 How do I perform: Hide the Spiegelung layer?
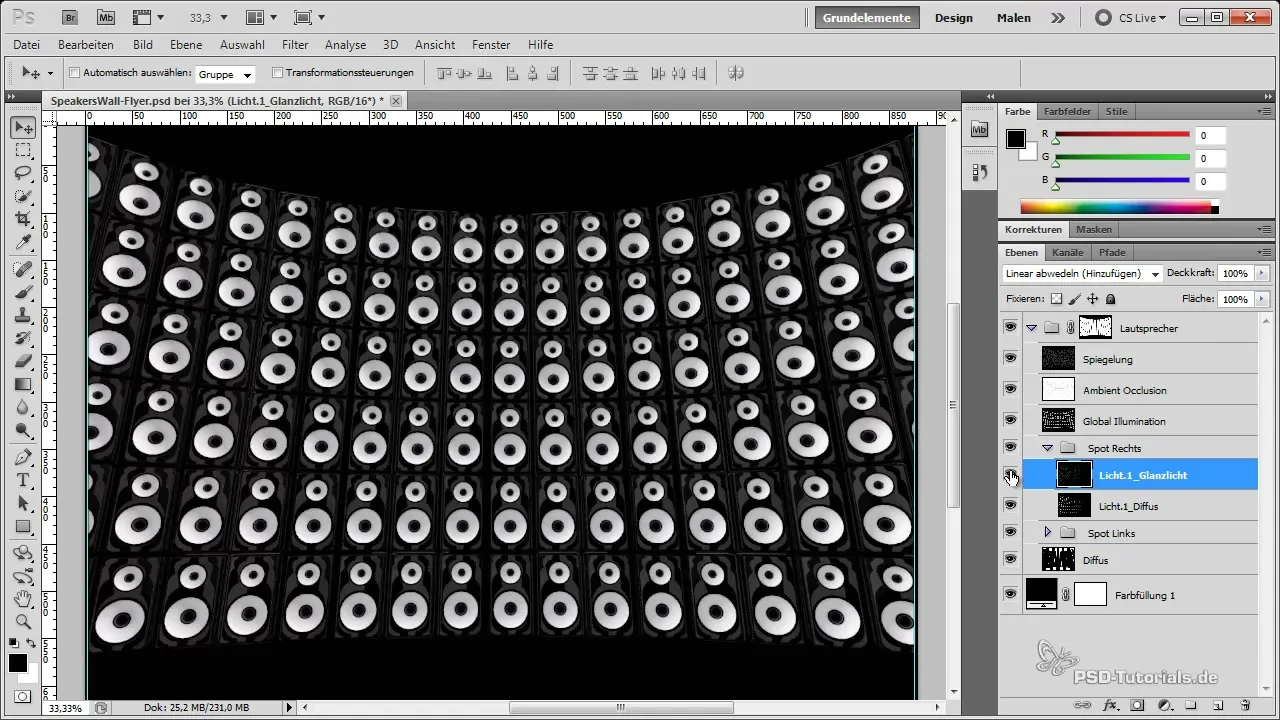click(1010, 359)
